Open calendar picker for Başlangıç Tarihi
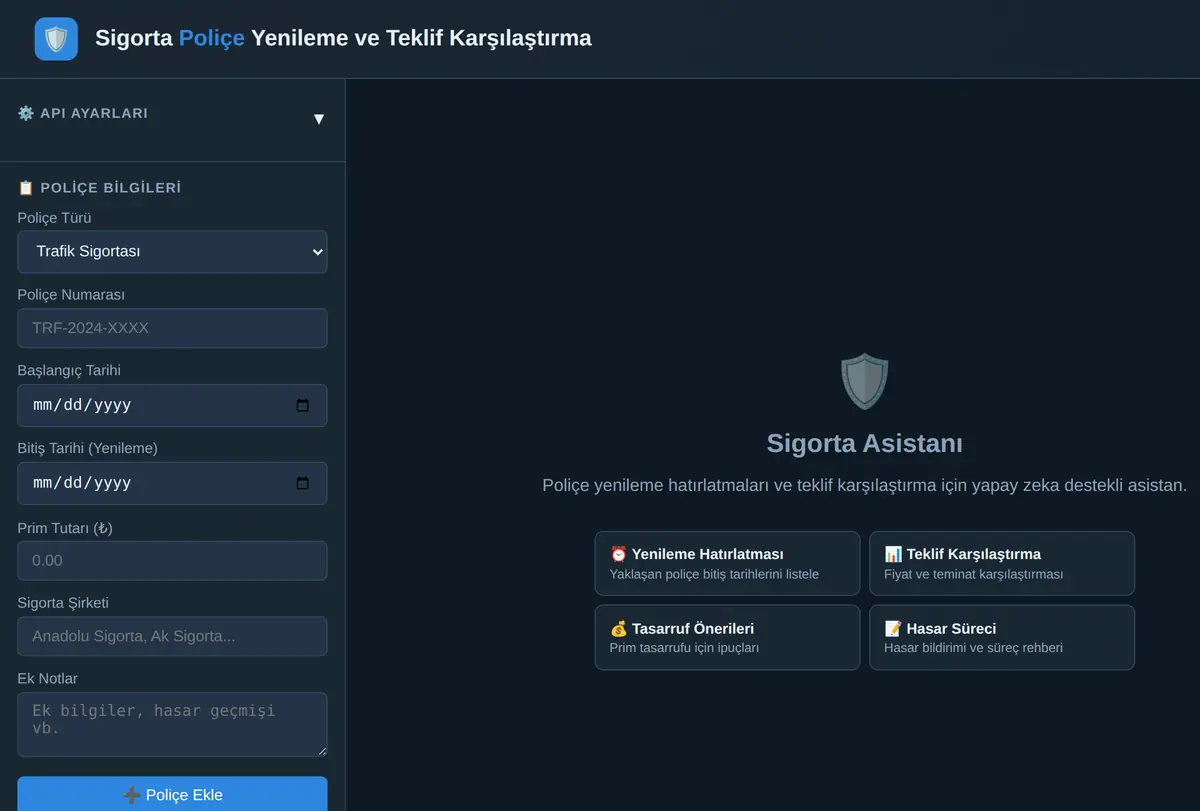 coord(303,405)
